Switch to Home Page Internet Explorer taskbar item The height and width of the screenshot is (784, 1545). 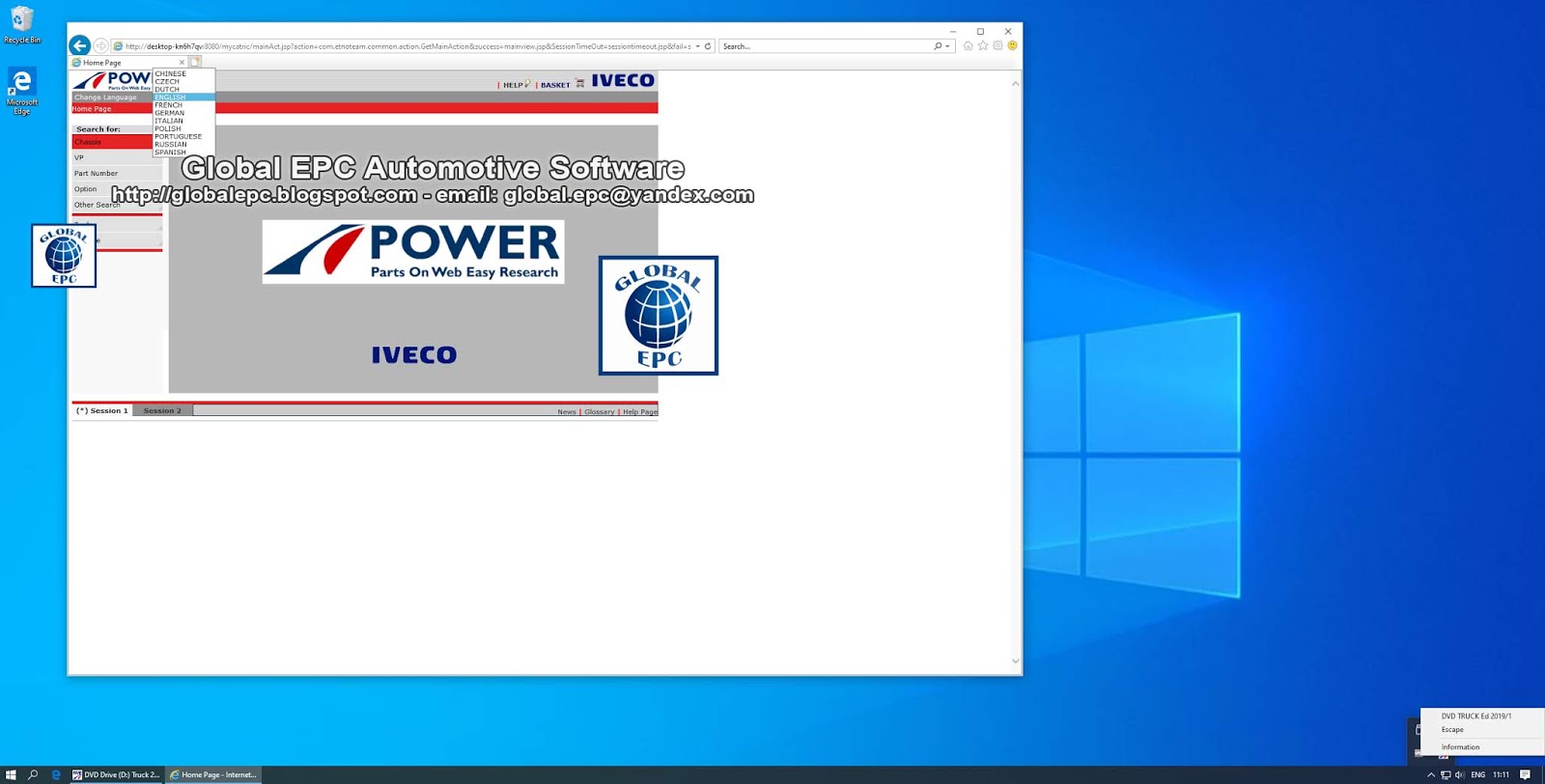click(x=213, y=774)
